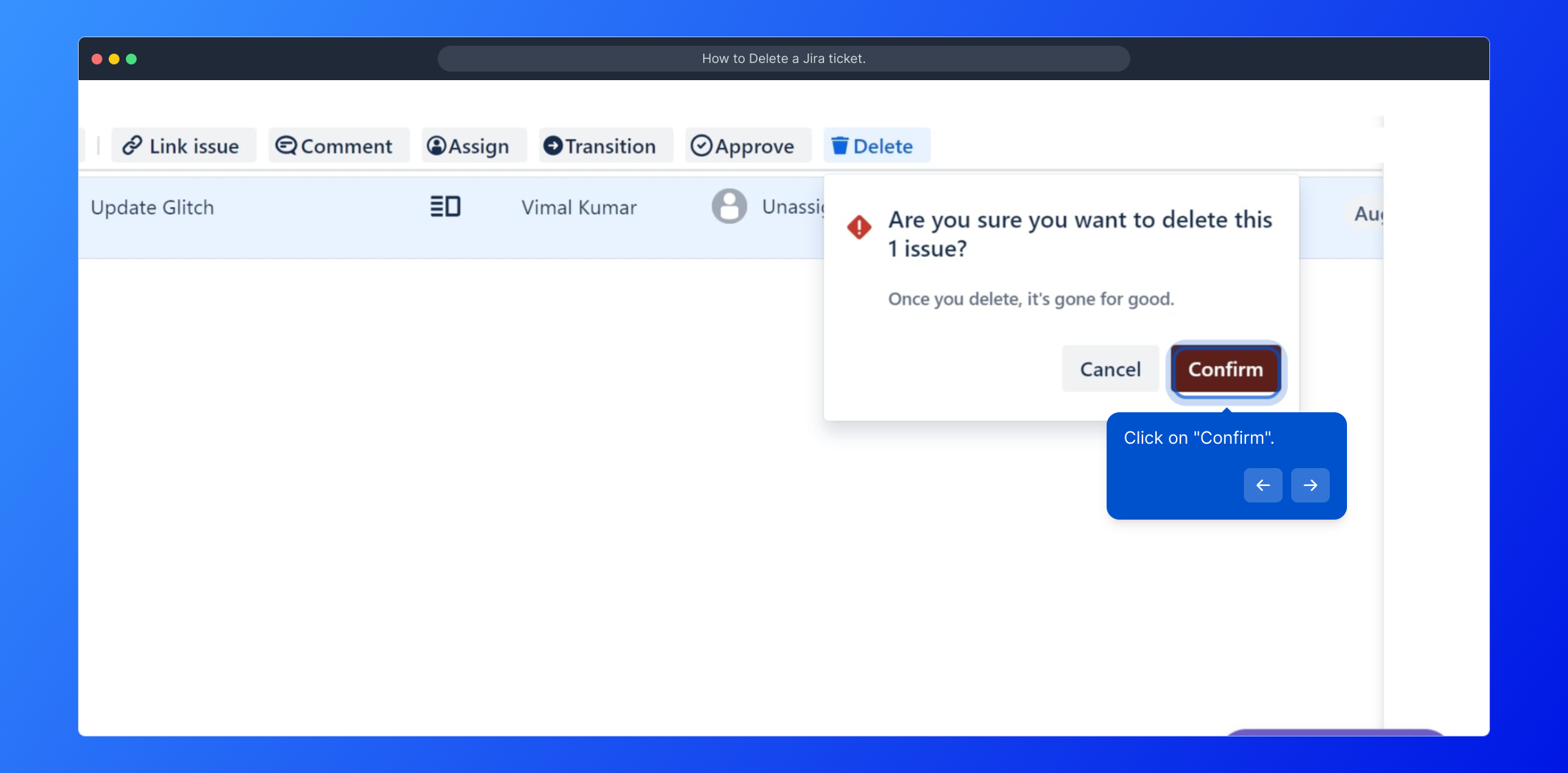
Task: Select the Update Glitch issue row
Action: pos(152,208)
